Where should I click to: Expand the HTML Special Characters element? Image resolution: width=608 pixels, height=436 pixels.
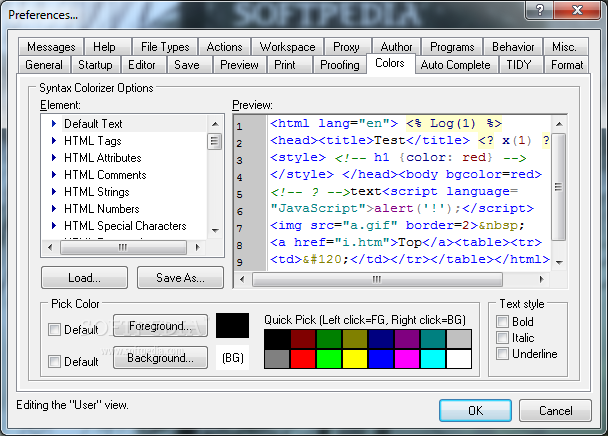click(54, 225)
